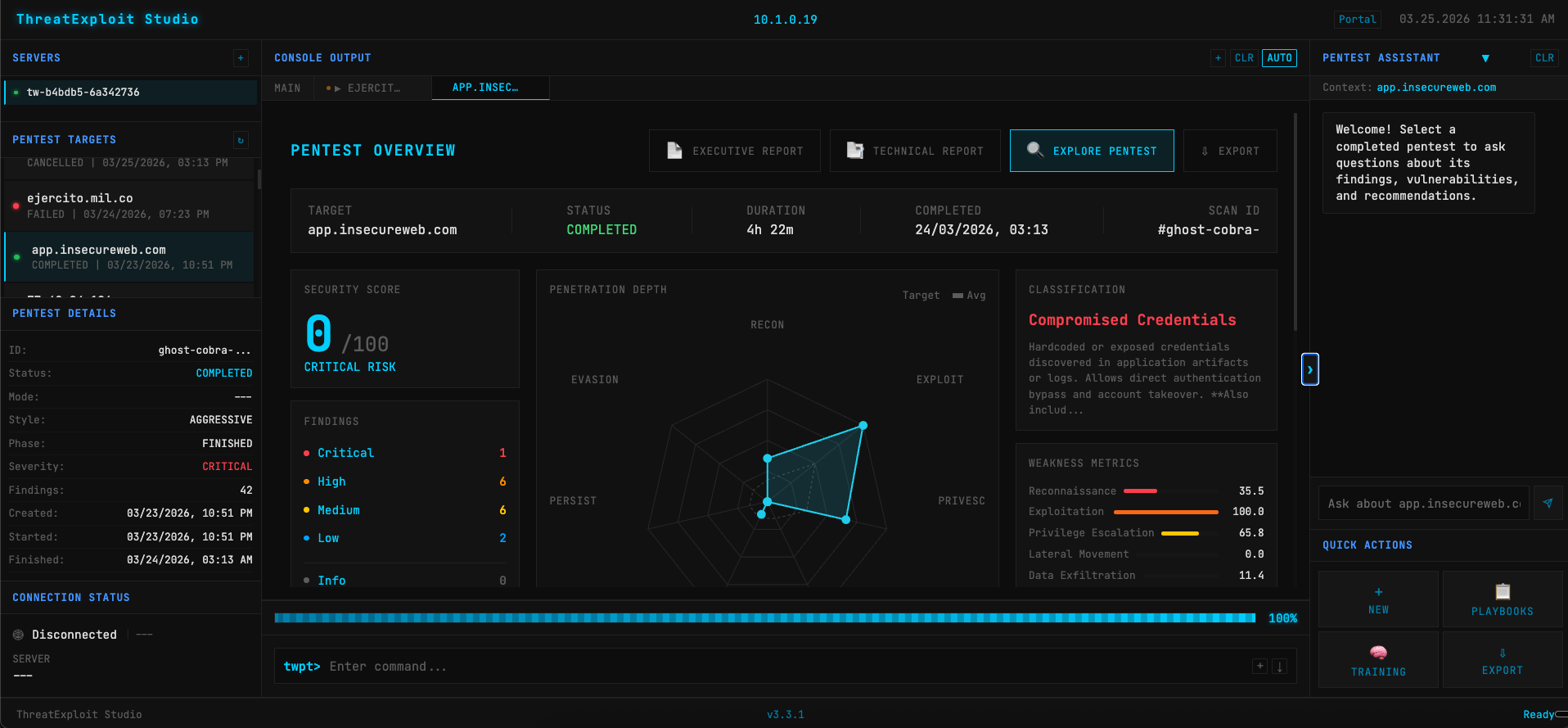Open the Training quick action

[x=1378, y=660]
